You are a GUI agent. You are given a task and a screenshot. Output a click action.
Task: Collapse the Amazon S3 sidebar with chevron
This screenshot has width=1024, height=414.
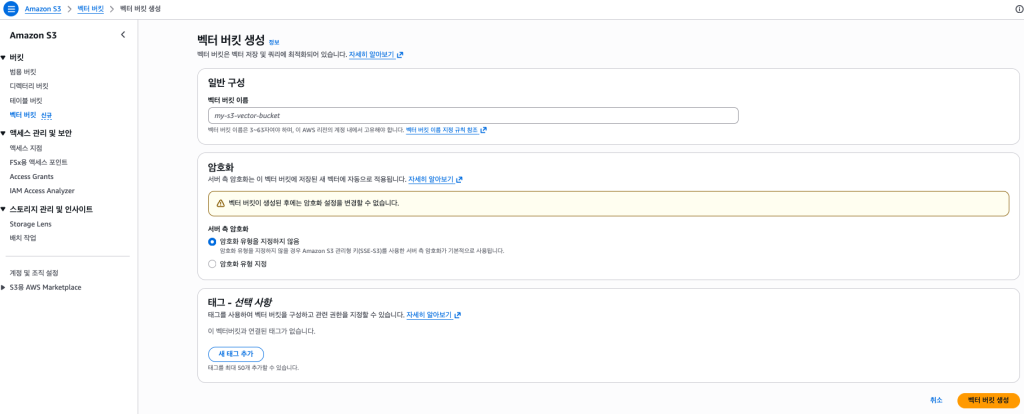tap(123, 35)
